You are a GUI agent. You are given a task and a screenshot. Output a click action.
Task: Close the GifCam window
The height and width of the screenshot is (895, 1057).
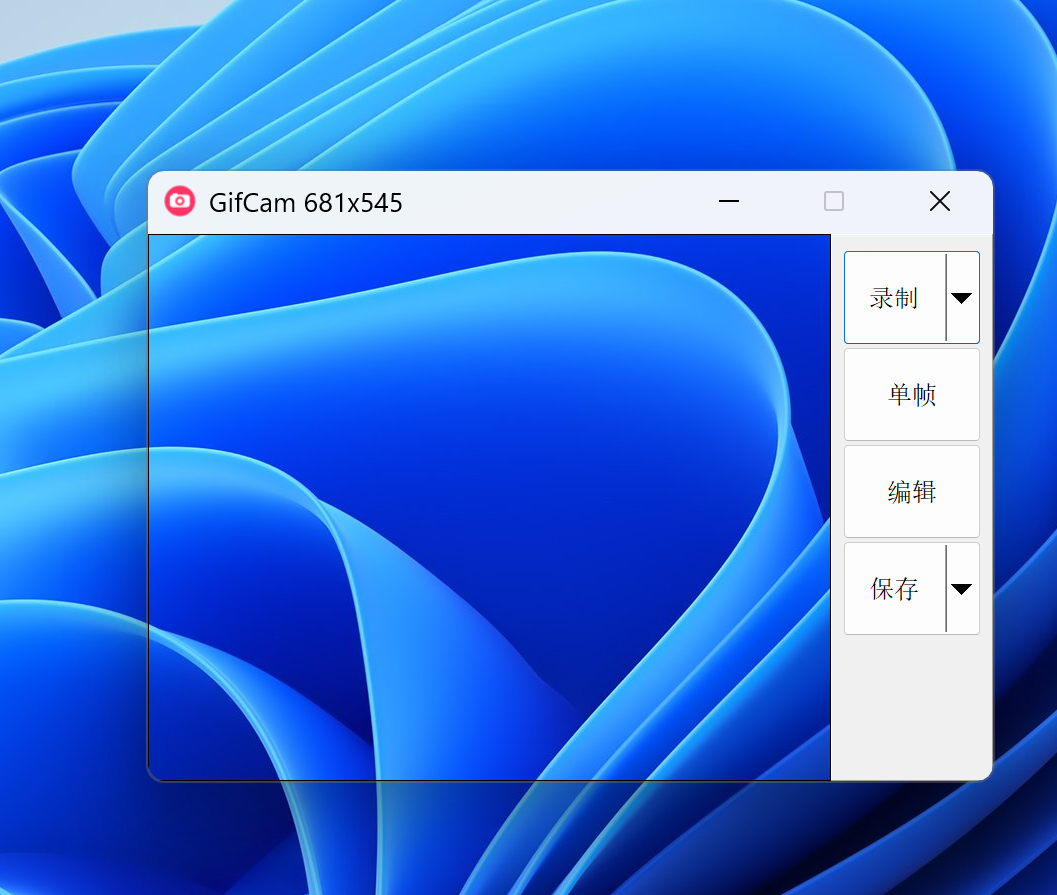(x=940, y=201)
